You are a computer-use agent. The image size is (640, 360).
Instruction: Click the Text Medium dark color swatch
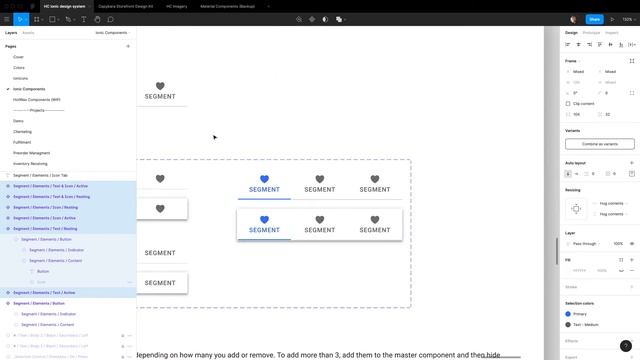[x=568, y=324]
